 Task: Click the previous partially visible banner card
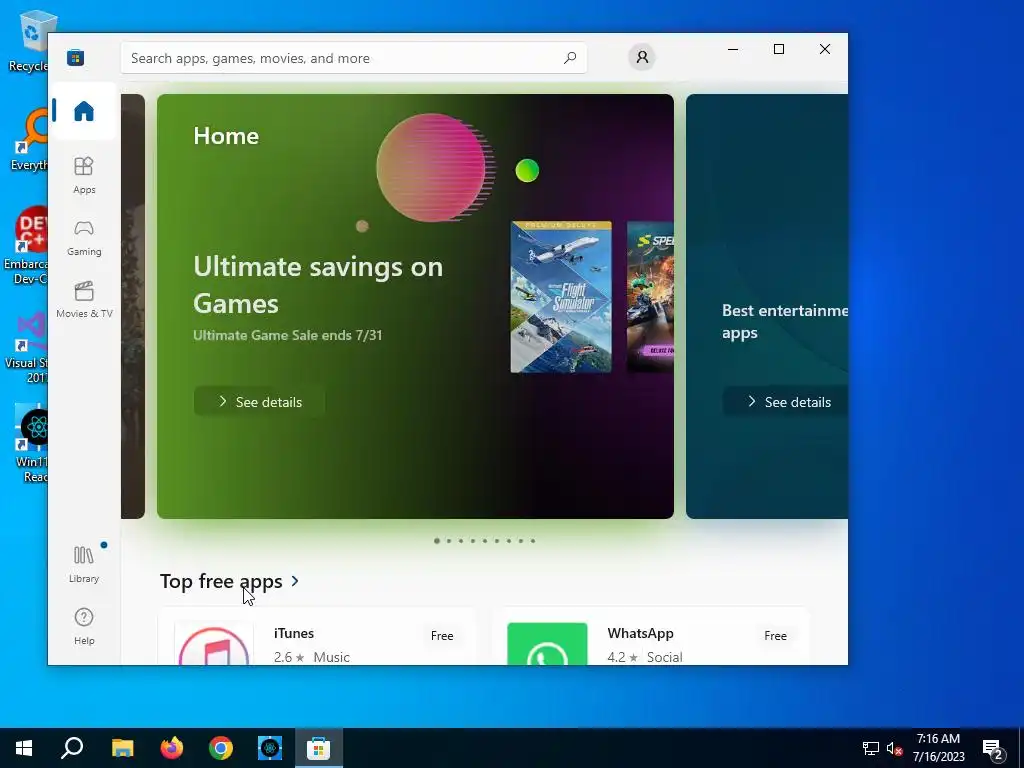click(133, 306)
